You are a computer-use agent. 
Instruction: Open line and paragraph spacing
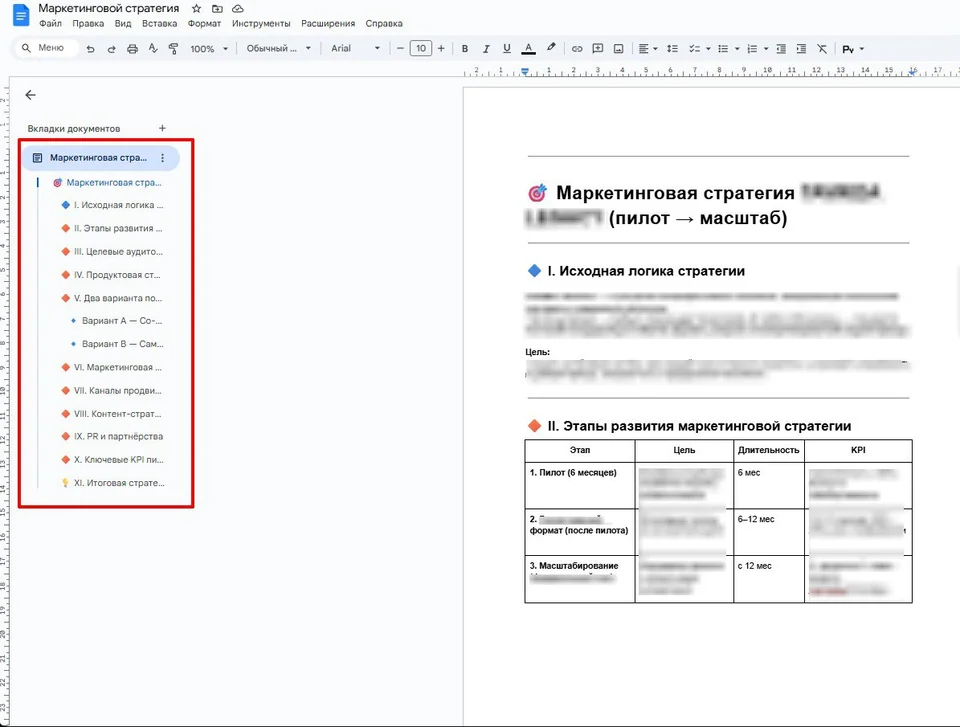tap(672, 48)
